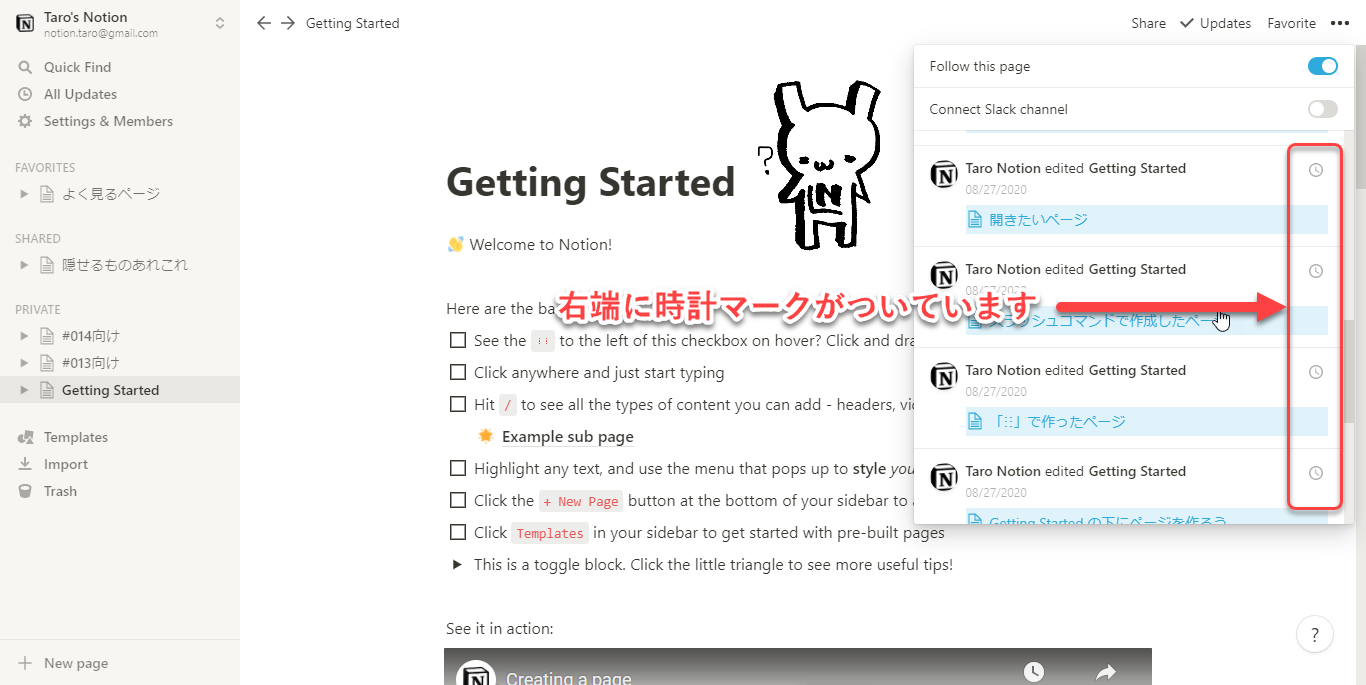Click the video share arrow icon
This screenshot has height=685, width=1366.
coord(1106,672)
